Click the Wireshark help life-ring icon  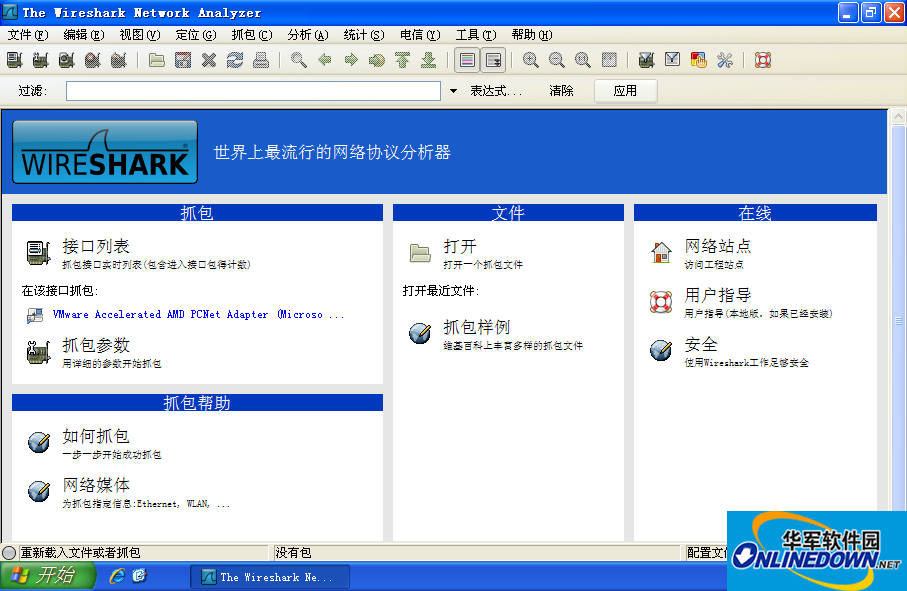[762, 60]
